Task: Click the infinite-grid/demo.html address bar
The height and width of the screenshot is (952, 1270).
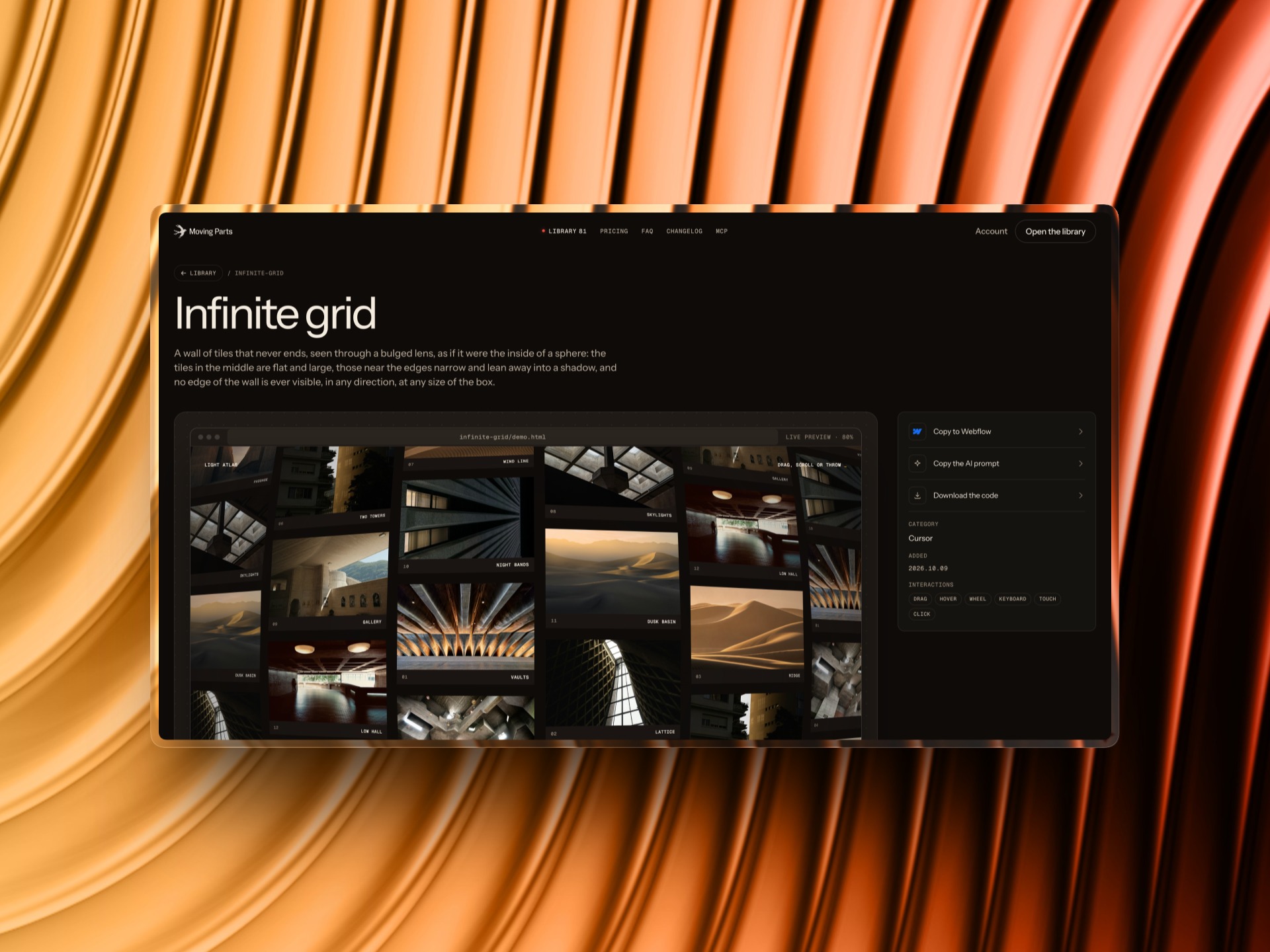Action: pos(503,437)
